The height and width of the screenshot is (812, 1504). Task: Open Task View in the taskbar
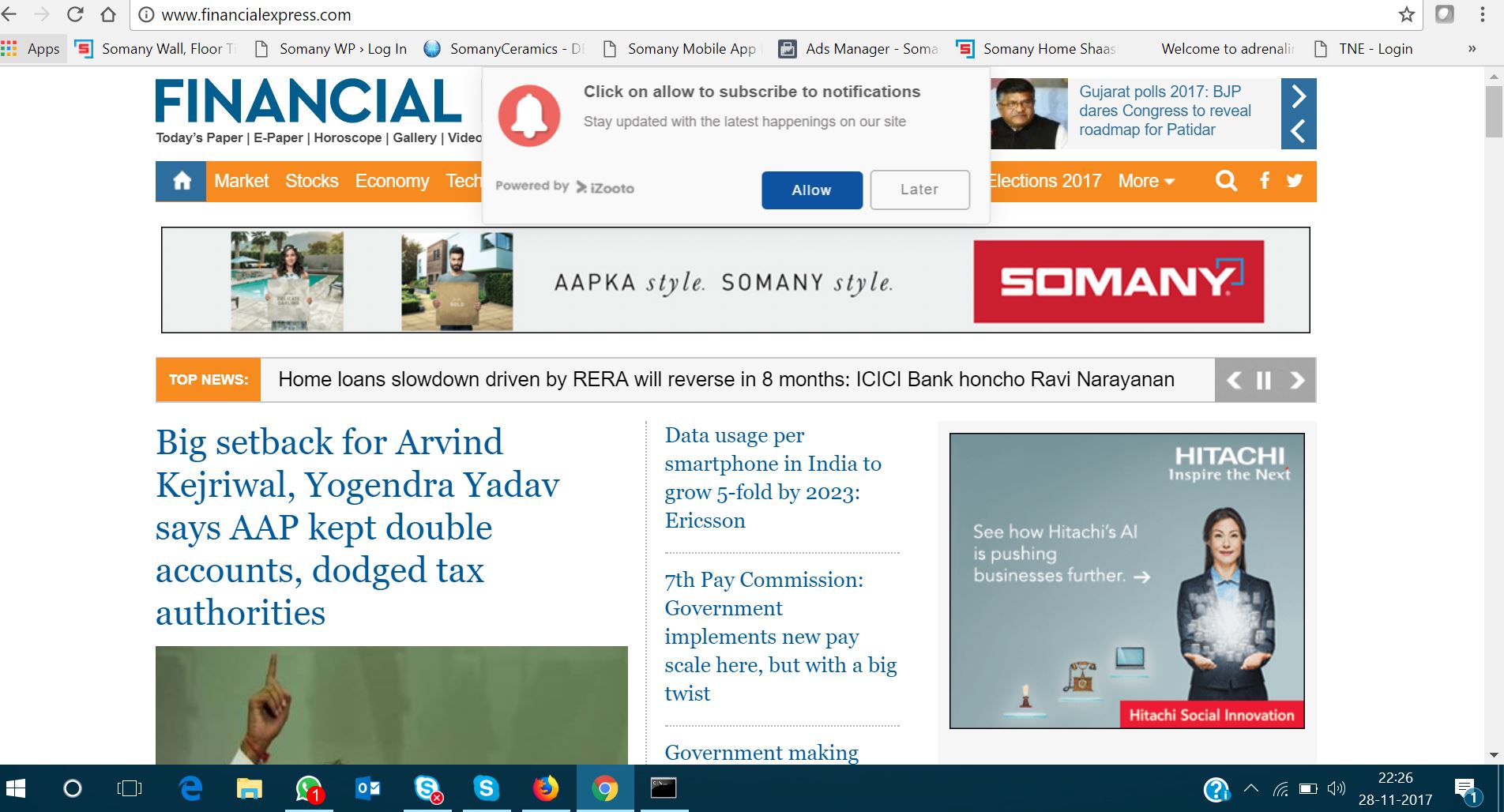click(129, 788)
